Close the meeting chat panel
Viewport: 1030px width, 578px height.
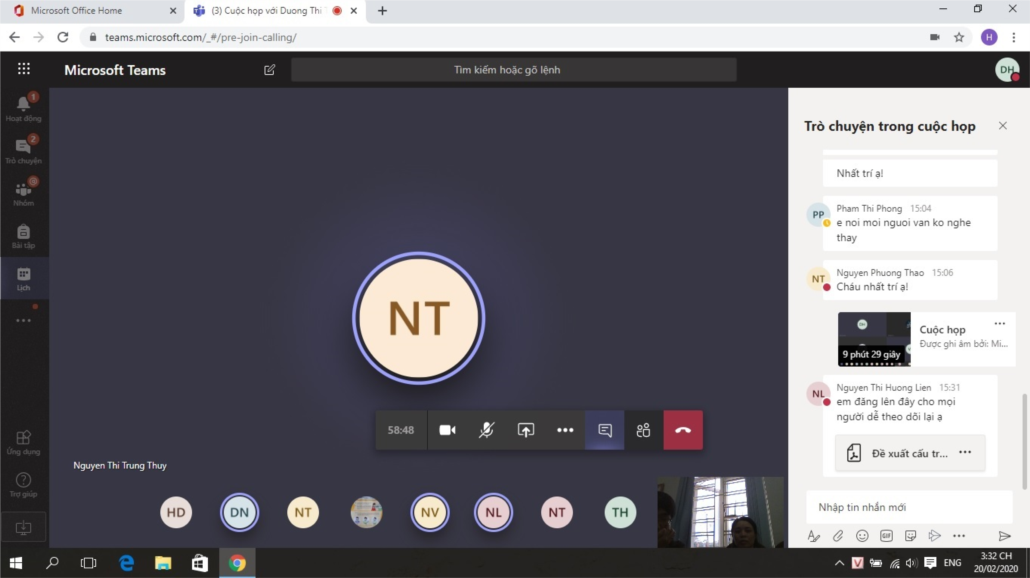(x=1002, y=126)
